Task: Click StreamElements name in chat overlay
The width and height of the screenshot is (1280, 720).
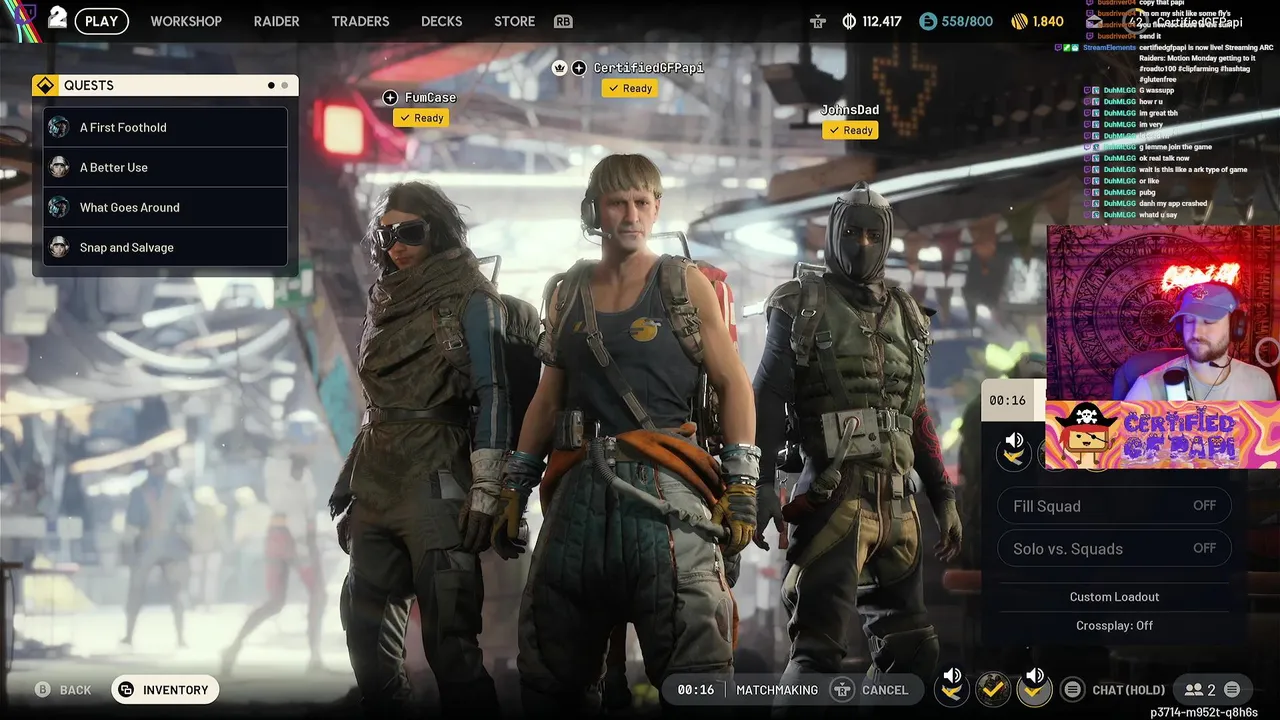Action: (1109, 47)
